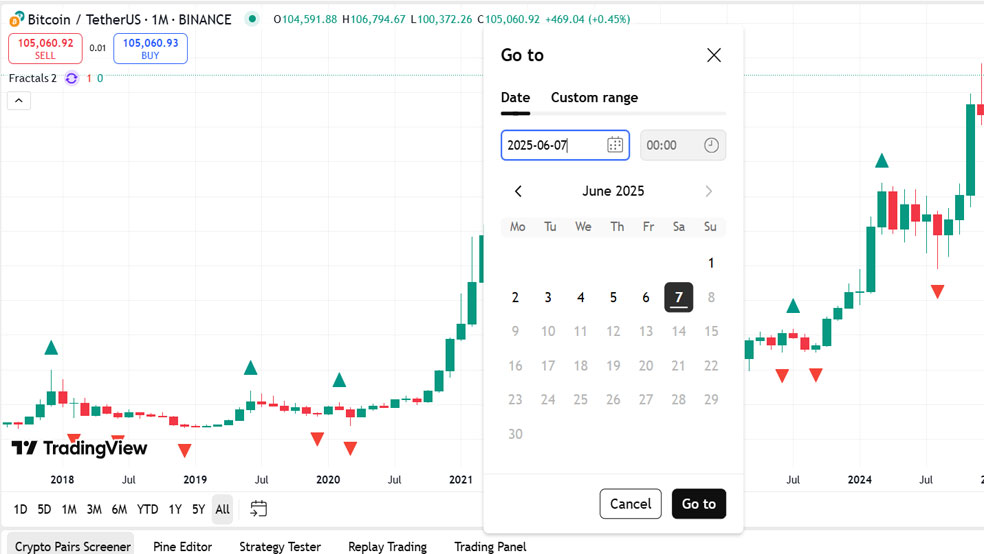Close the Go to dialog

[x=714, y=55]
